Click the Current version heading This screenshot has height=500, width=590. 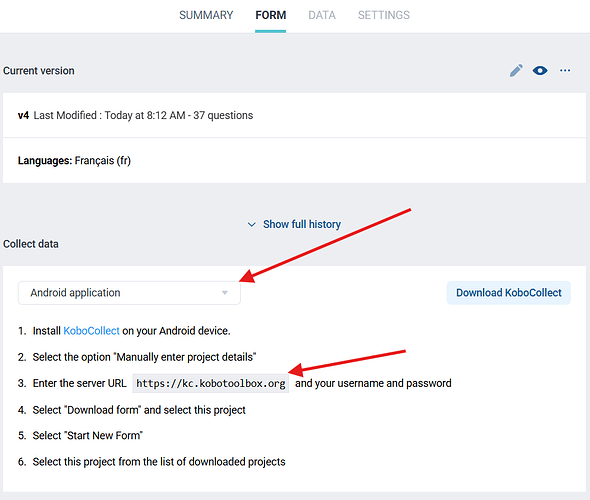[39, 71]
